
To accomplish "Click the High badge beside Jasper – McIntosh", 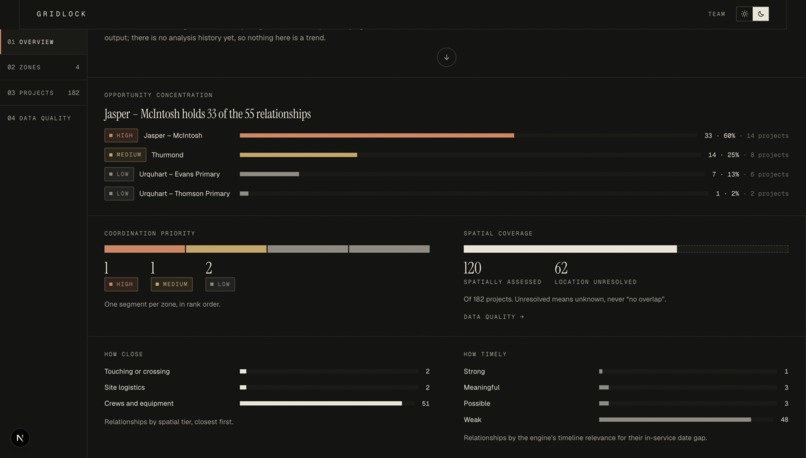I will click(x=121, y=136).
